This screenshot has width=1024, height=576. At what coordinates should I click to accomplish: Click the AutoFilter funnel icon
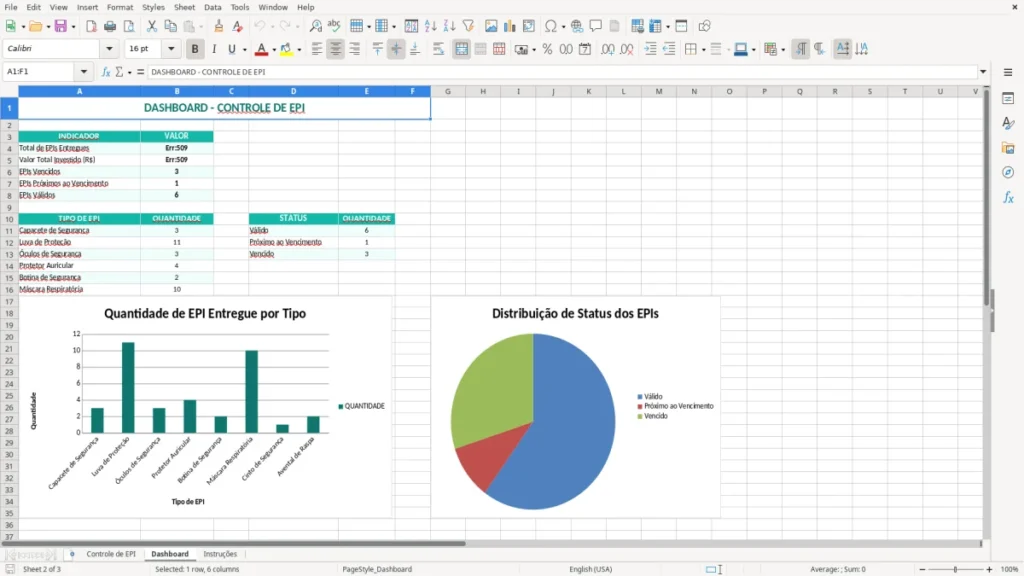468,26
